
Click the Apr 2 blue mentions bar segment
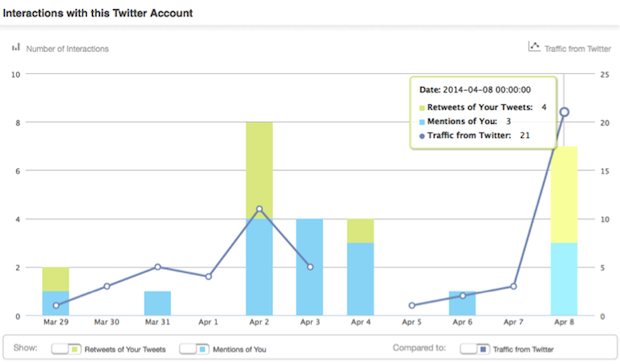point(259,267)
